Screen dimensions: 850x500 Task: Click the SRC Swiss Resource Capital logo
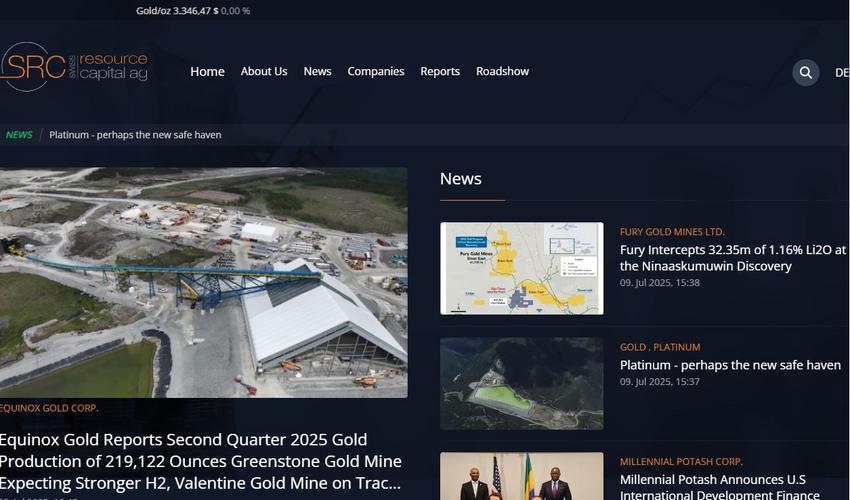click(x=74, y=66)
